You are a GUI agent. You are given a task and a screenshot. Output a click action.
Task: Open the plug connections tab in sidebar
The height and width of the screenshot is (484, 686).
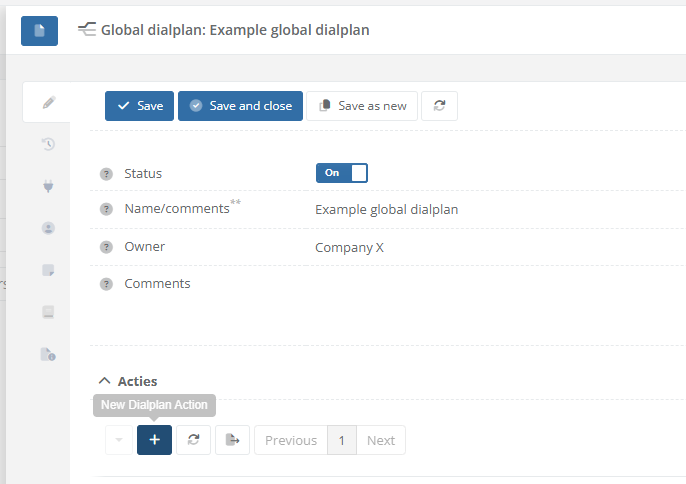[48, 186]
